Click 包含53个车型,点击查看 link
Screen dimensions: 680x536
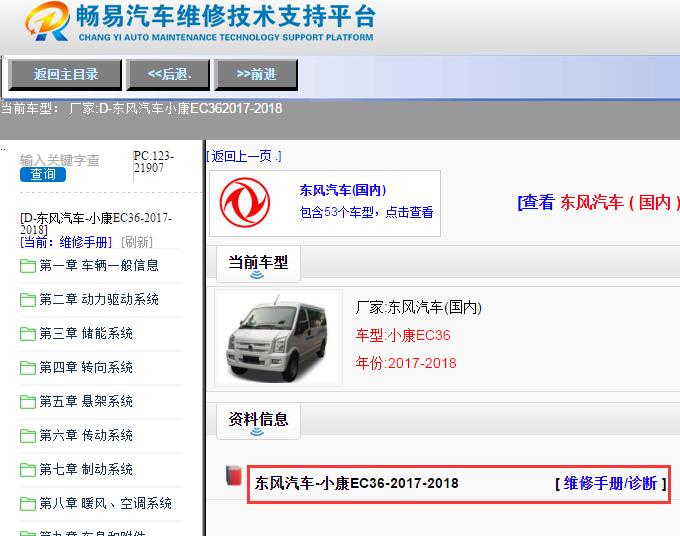pyautogui.click(x=366, y=212)
